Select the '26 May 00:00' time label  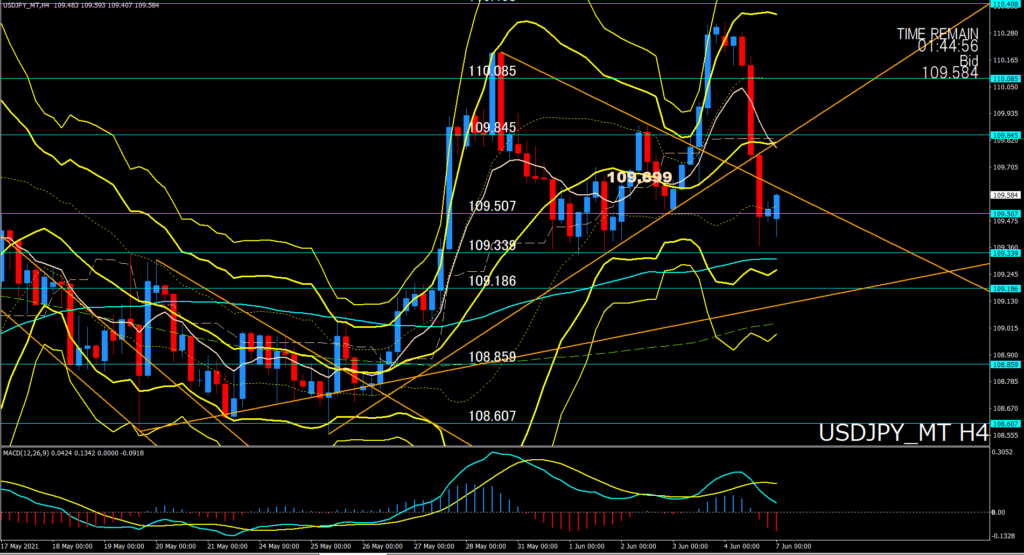pos(382,546)
